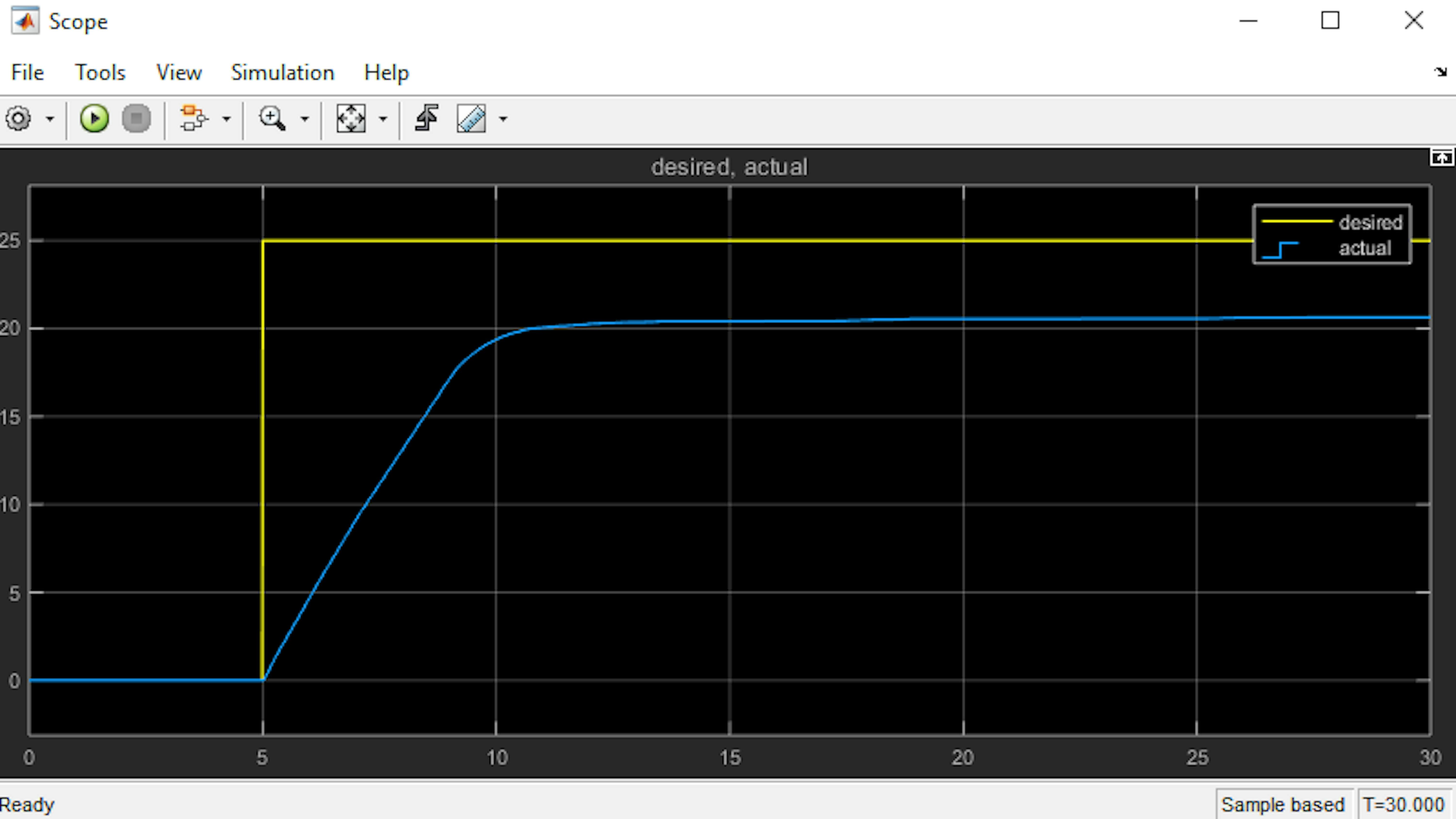Click y-axis tick label 10
Image resolution: width=1456 pixels, height=819 pixels.
[x=10, y=504]
